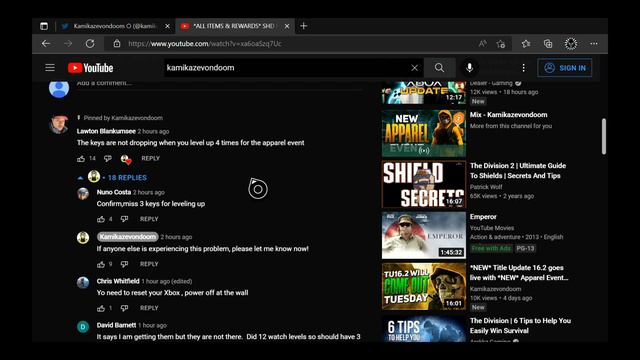
Task: Open the browser tab actions menu icon
Action: point(44,26)
